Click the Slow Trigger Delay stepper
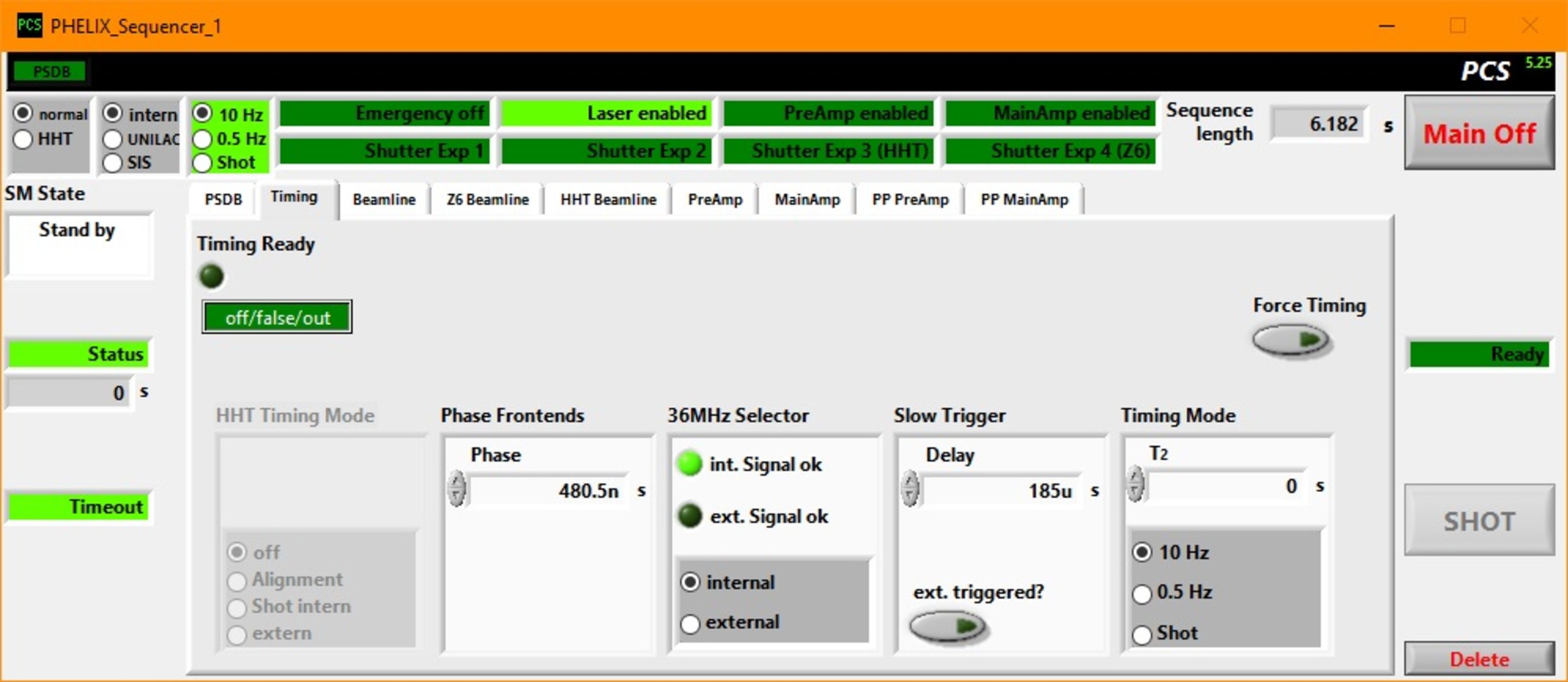 click(x=910, y=489)
